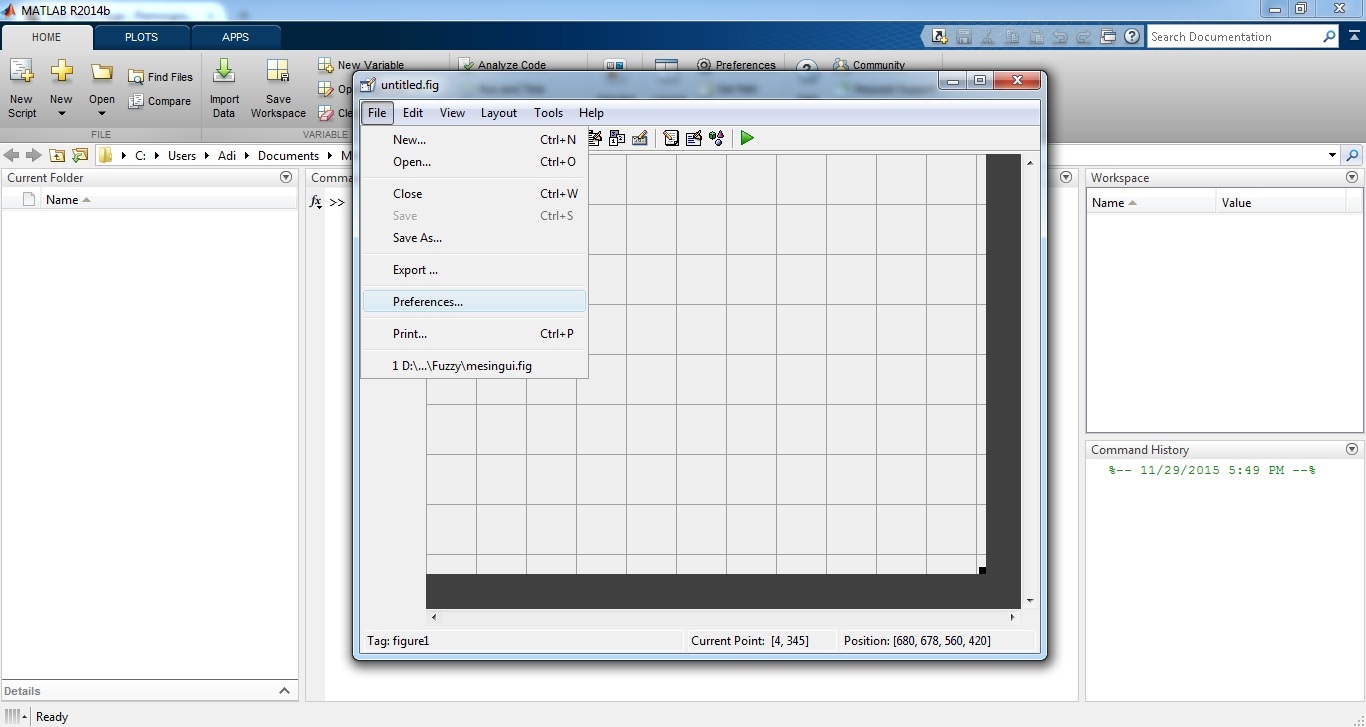The image size is (1366, 727).
Task: Select Preferences... in the File menu
Action: click(428, 302)
